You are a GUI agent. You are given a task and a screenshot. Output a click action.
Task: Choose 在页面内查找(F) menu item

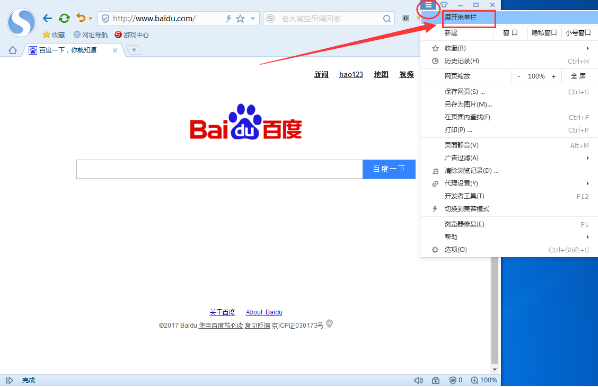[x=509, y=117]
